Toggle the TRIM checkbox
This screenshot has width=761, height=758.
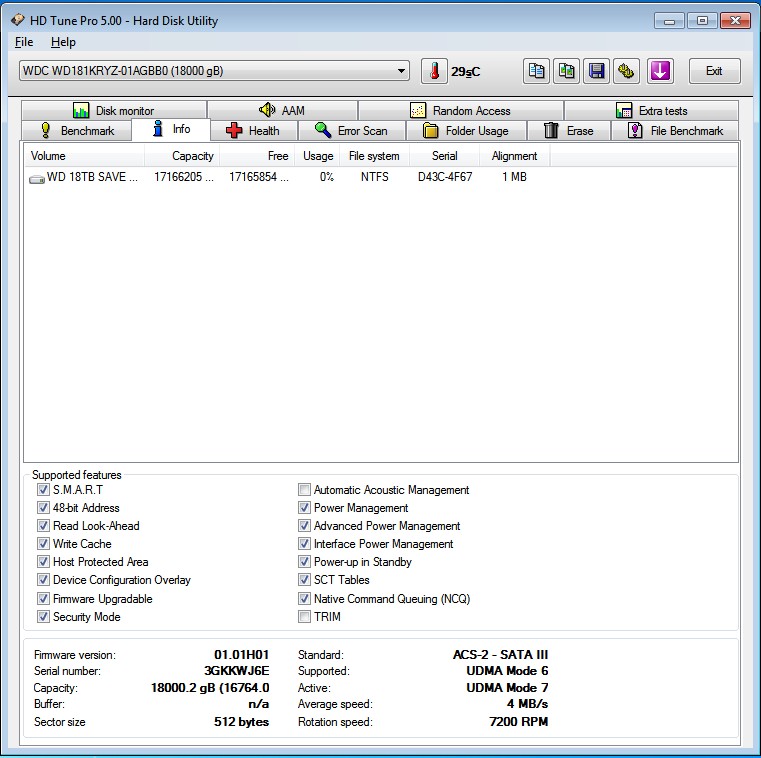(x=304, y=616)
